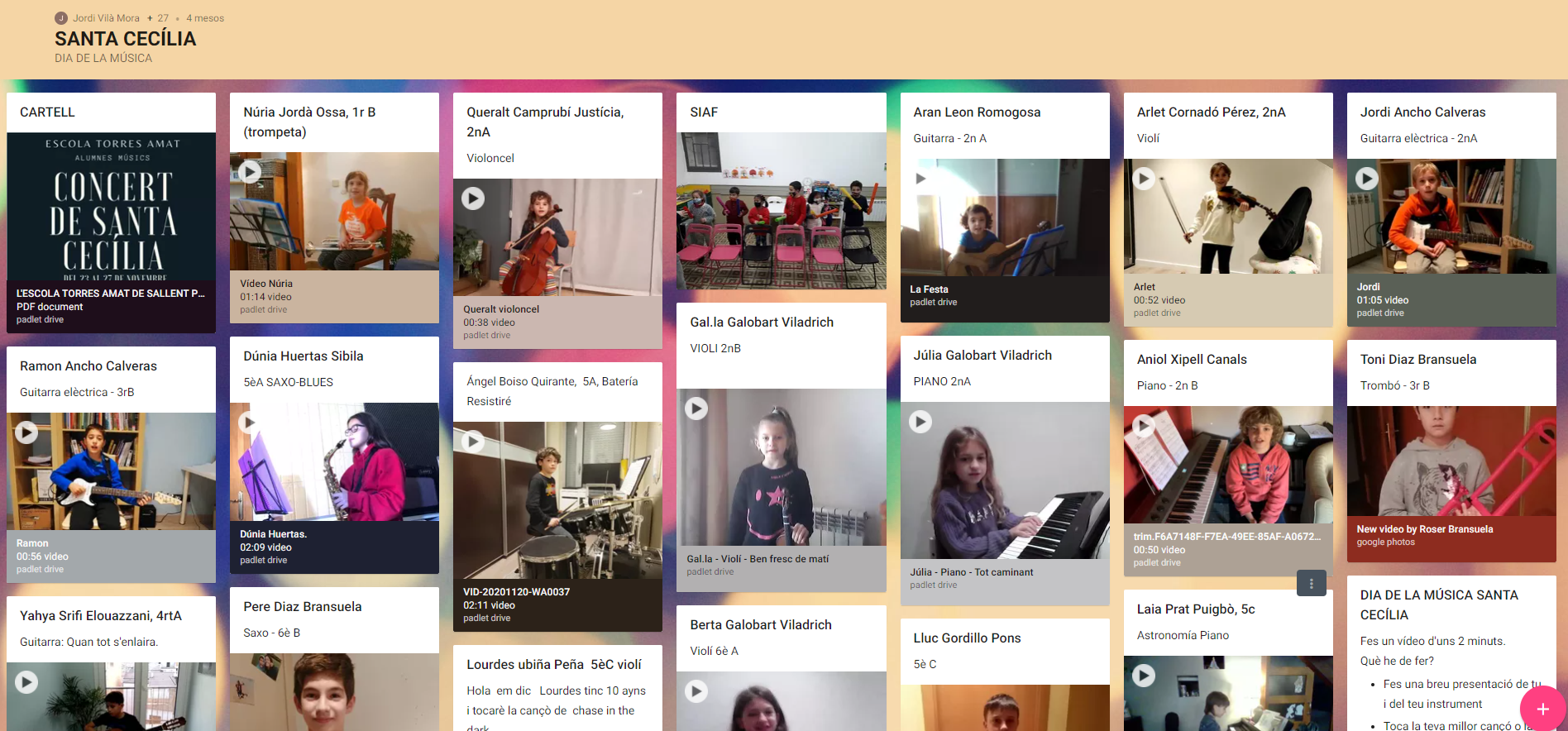Click the pink add post plus button

(1542, 709)
